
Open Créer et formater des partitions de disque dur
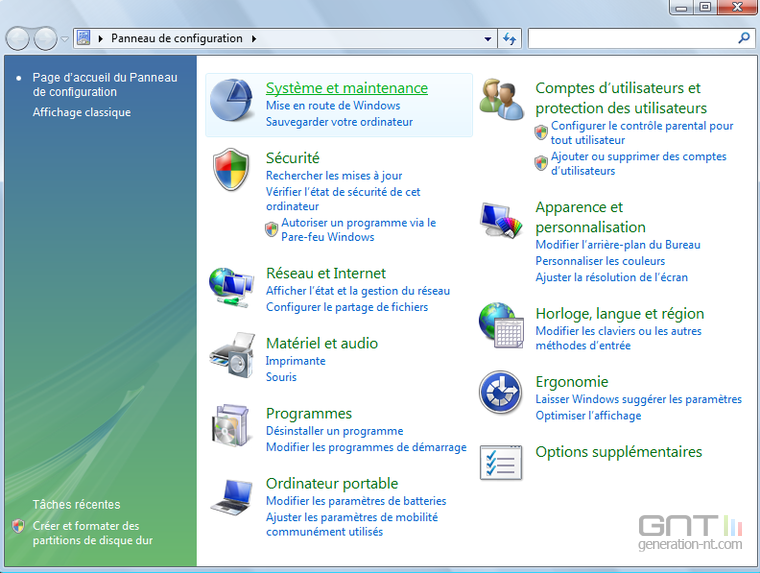coord(93,533)
